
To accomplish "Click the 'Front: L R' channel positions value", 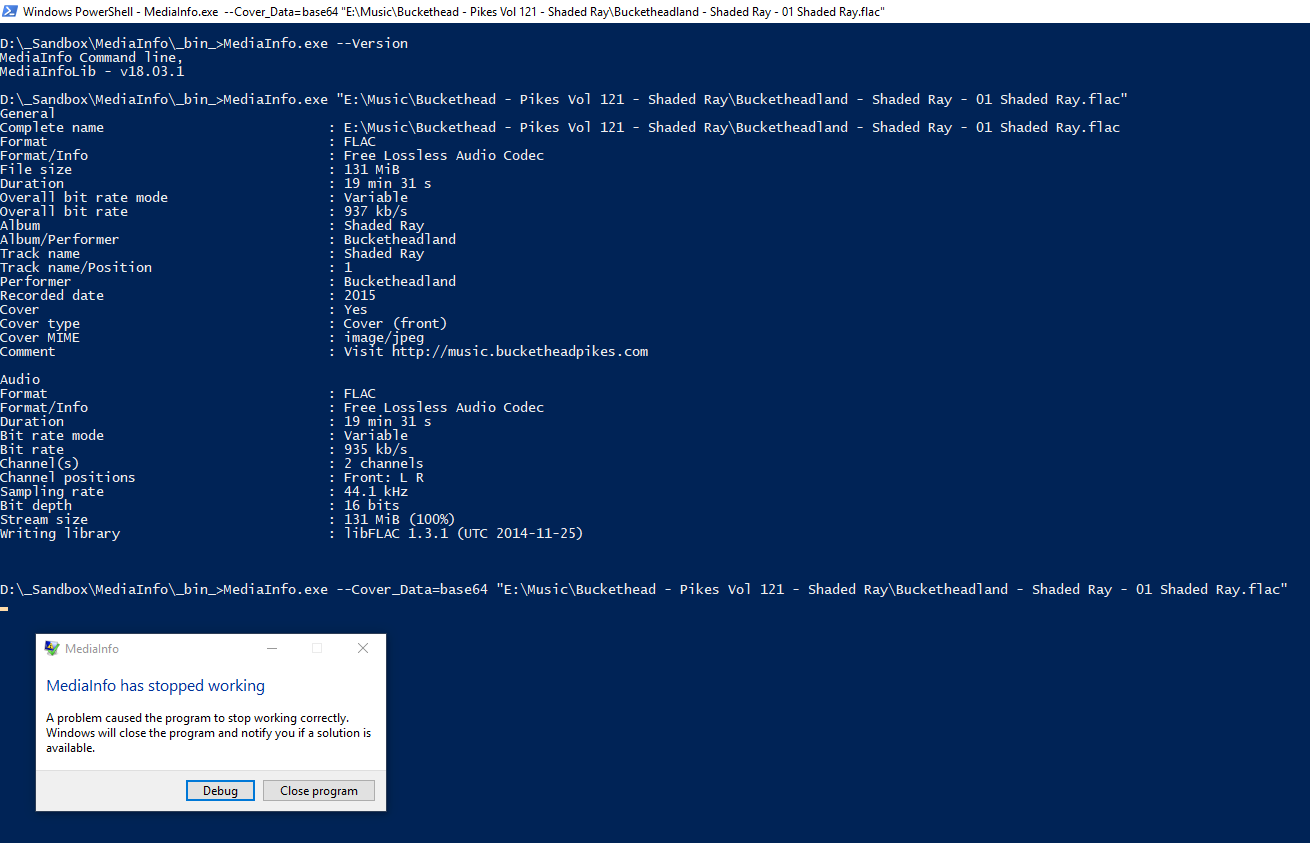I will pos(384,477).
